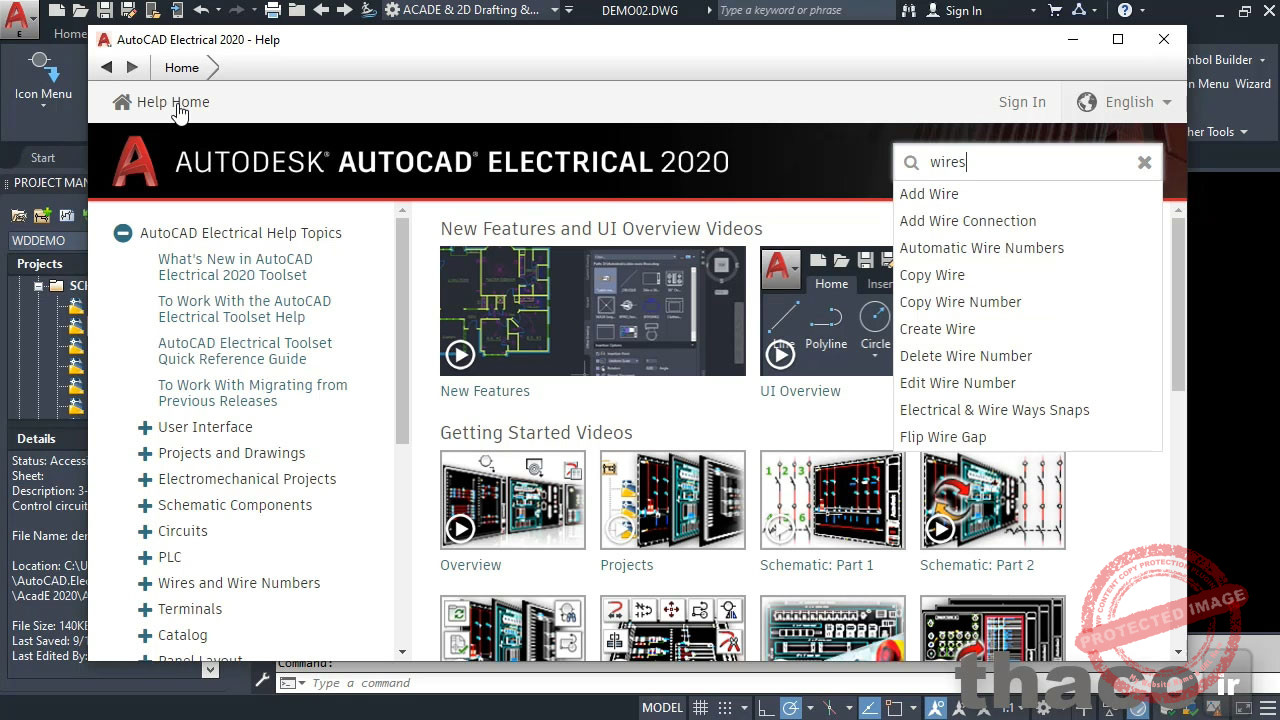1280x720 pixels.
Task: Toggle grid display in the status bar
Action: pyautogui.click(x=700, y=708)
